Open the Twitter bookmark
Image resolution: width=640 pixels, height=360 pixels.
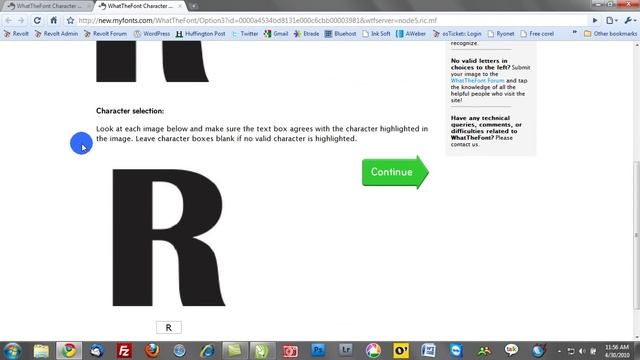245,34
